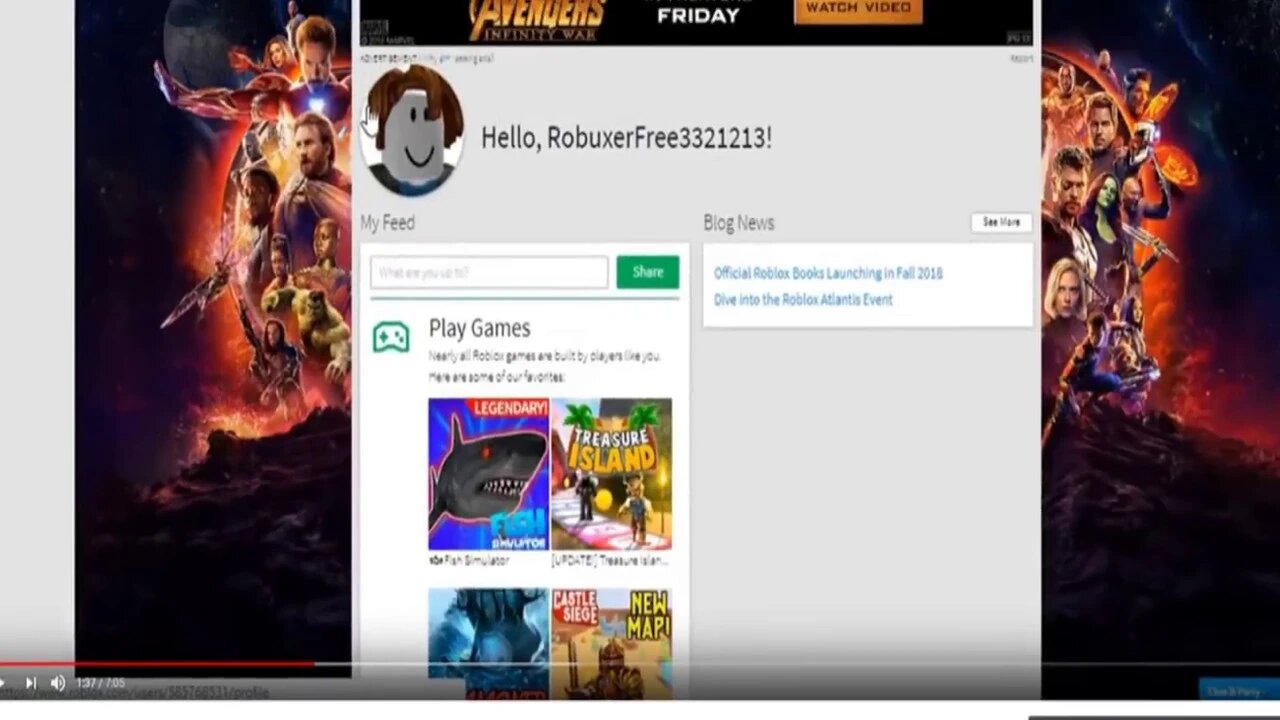Viewport: 1280px width, 720px height.
Task: Skip to the next video
Action: 30,683
